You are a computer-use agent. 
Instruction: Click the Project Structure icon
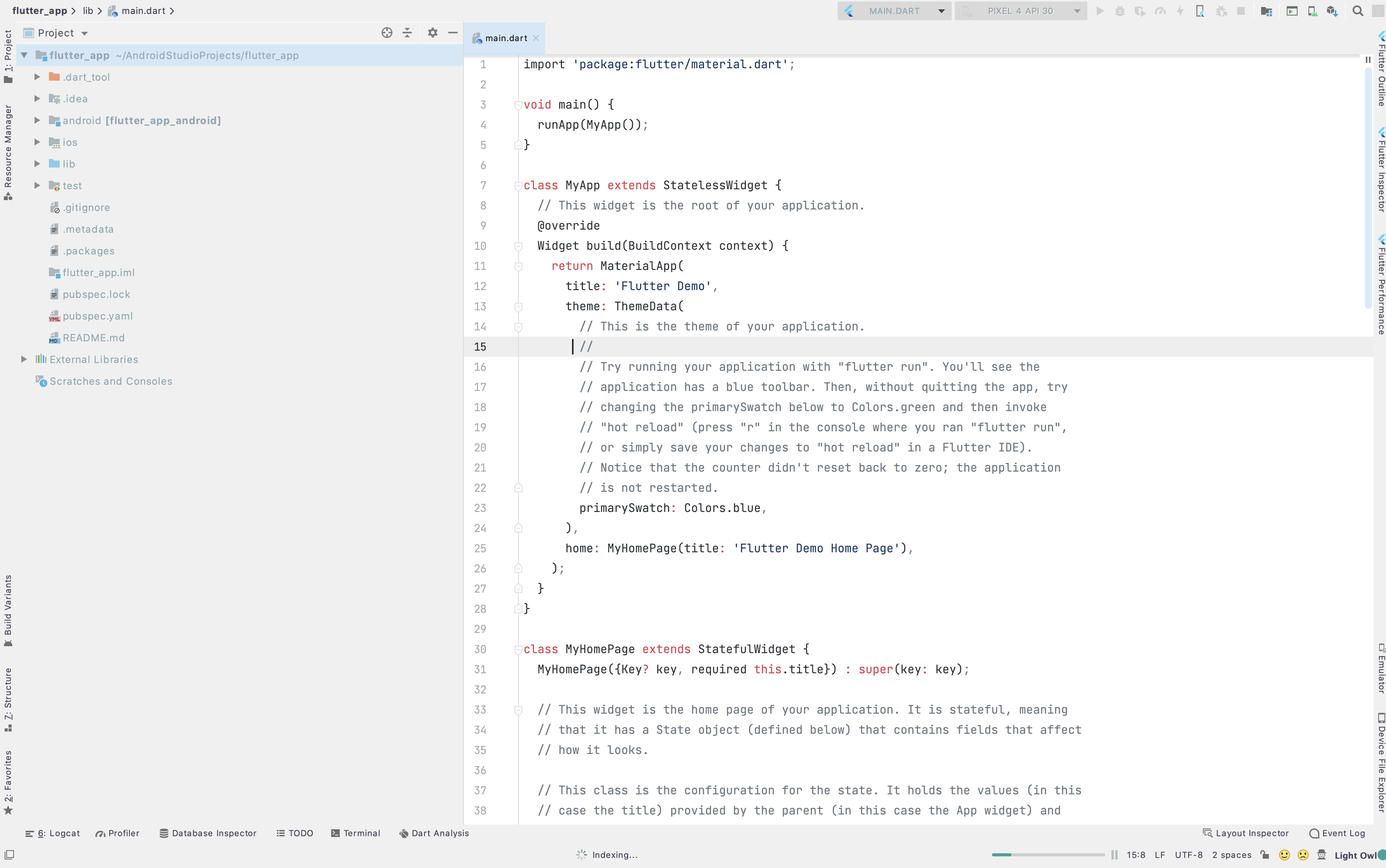1266,11
